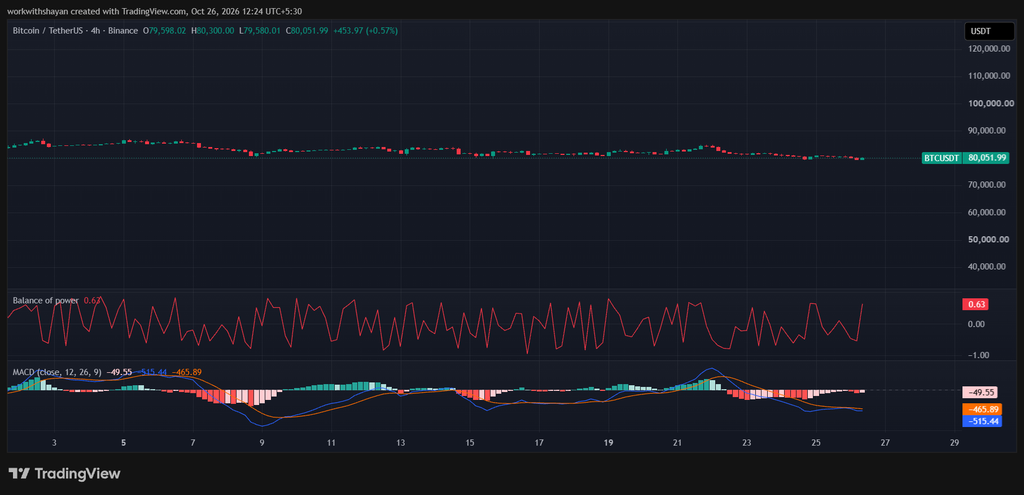
Task: Click the close value C80,051.99 in legend
Action: point(307,31)
